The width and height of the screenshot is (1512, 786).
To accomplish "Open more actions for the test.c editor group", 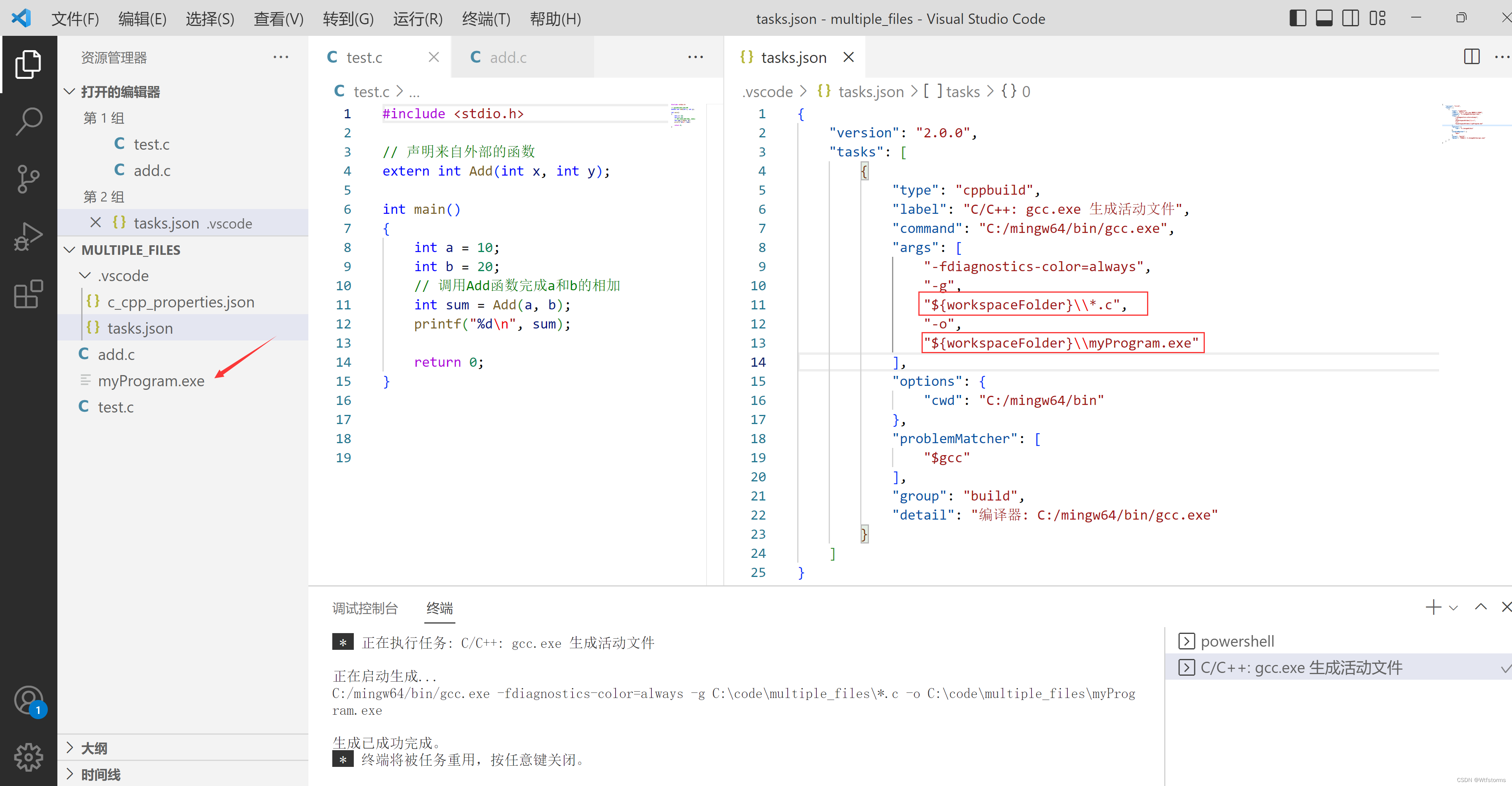I will 696,57.
